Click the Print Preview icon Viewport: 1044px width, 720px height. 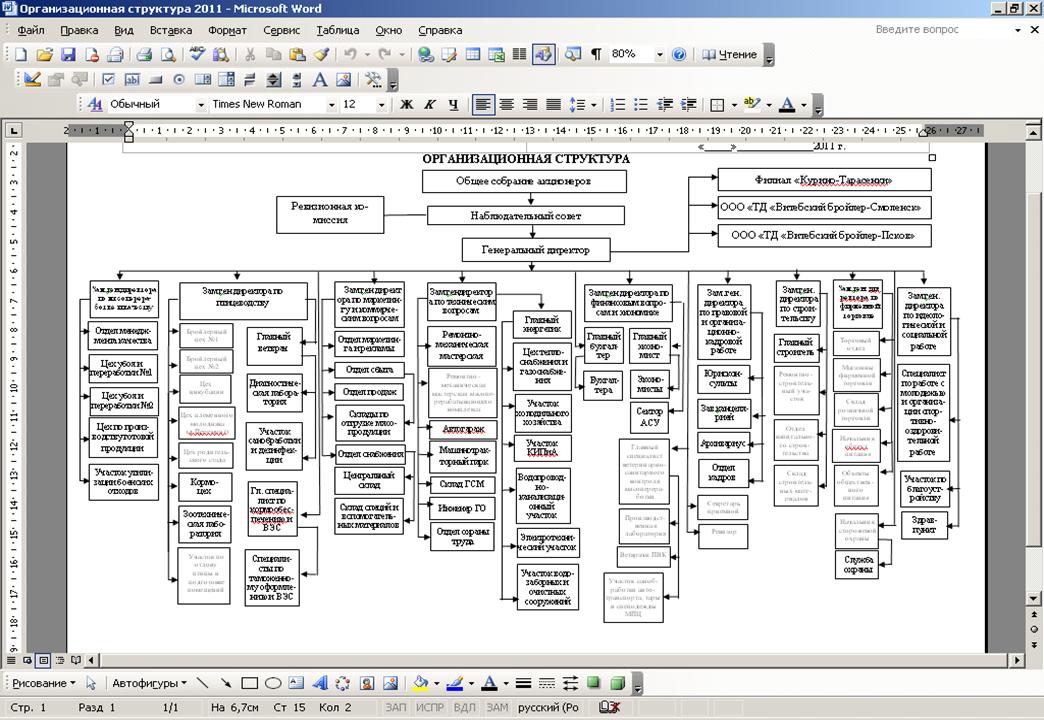166,55
